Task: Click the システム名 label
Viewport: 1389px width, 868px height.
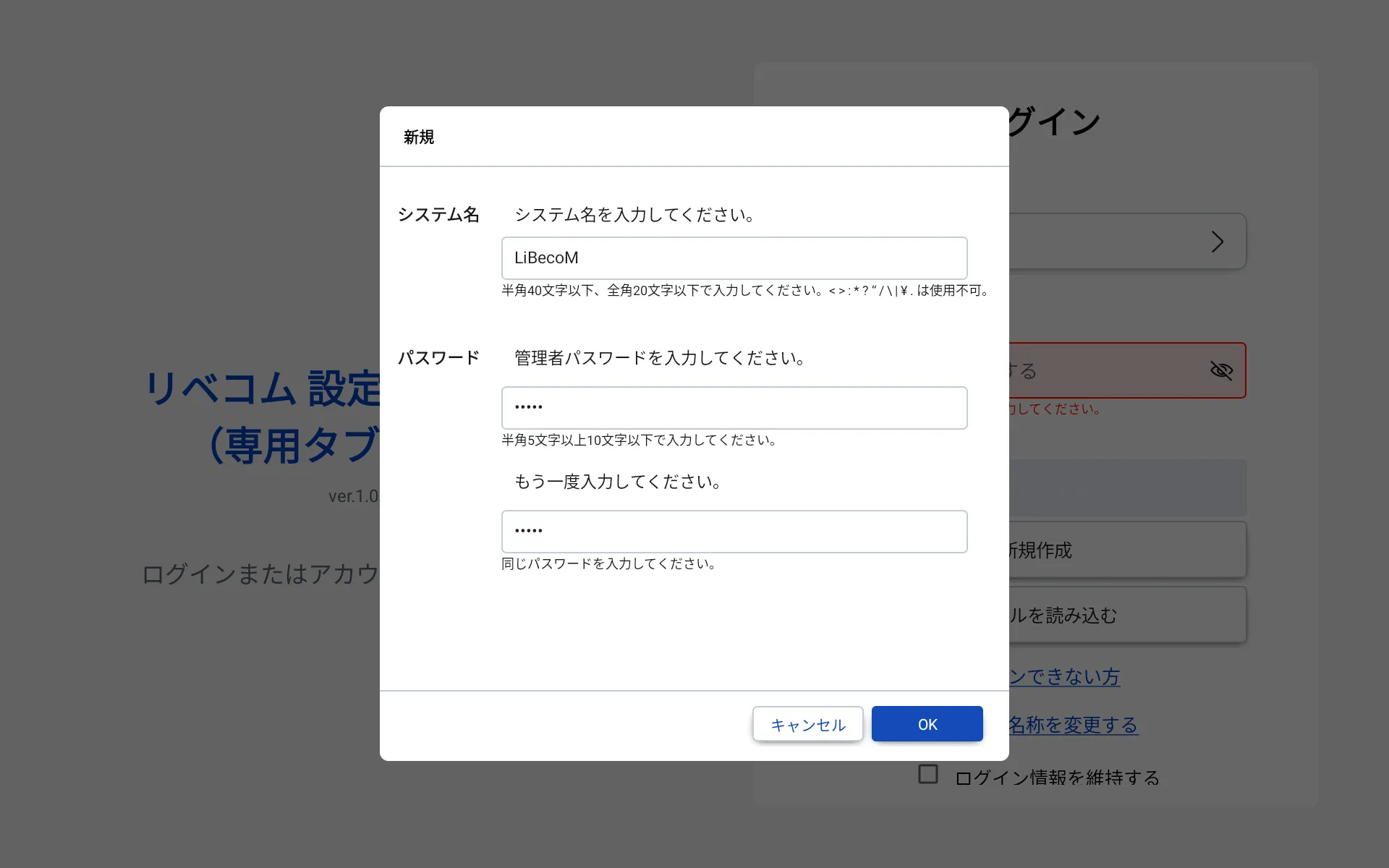Action: (438, 215)
